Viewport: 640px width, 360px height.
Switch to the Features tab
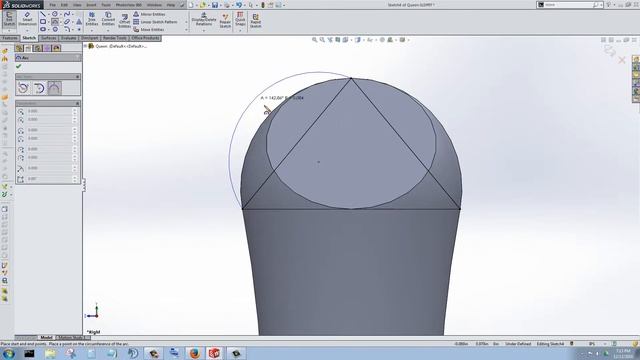[x=10, y=38]
